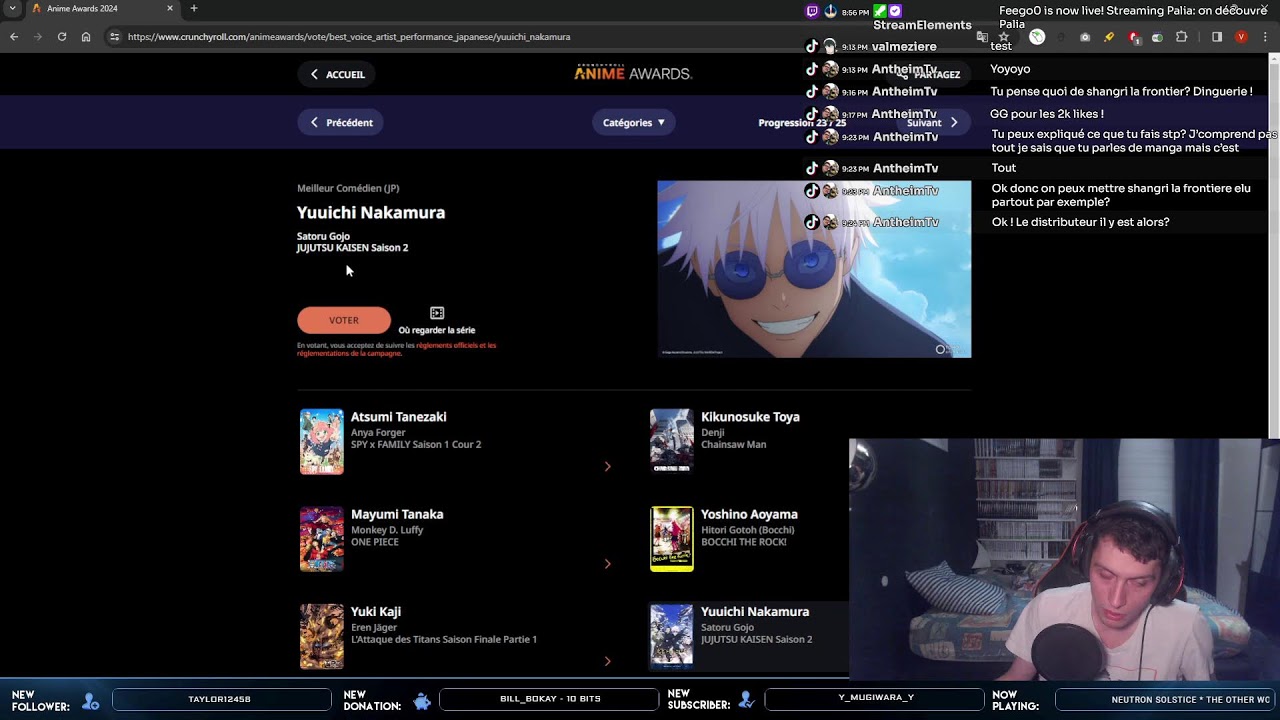Image resolution: width=1280 pixels, height=720 pixels.
Task: Close the Anime Awards 2024 tab
Action: tap(170, 9)
